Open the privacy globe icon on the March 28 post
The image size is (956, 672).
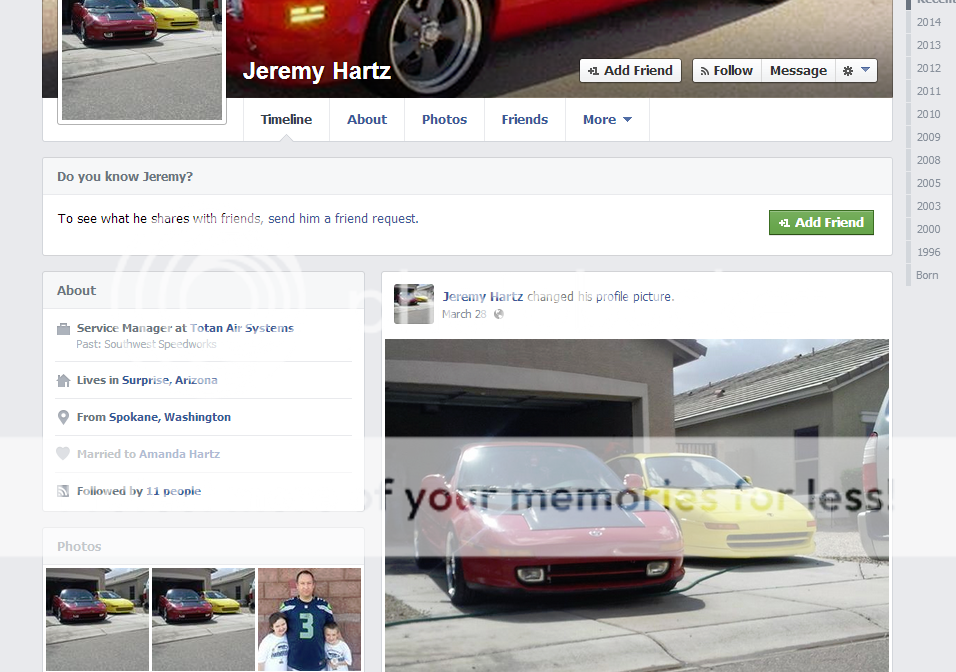tap(497, 313)
